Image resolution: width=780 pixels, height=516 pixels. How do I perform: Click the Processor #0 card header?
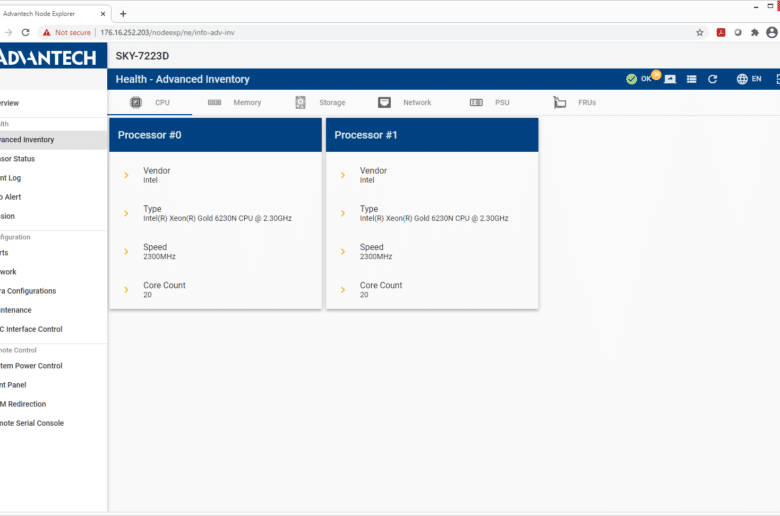[215, 135]
